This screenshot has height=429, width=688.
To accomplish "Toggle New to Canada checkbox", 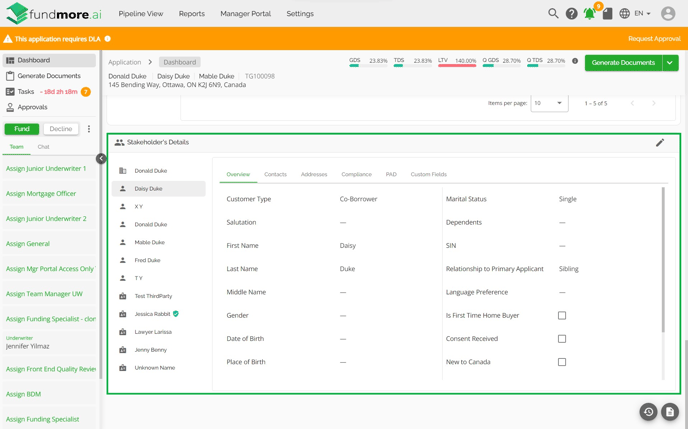I will [x=562, y=362].
